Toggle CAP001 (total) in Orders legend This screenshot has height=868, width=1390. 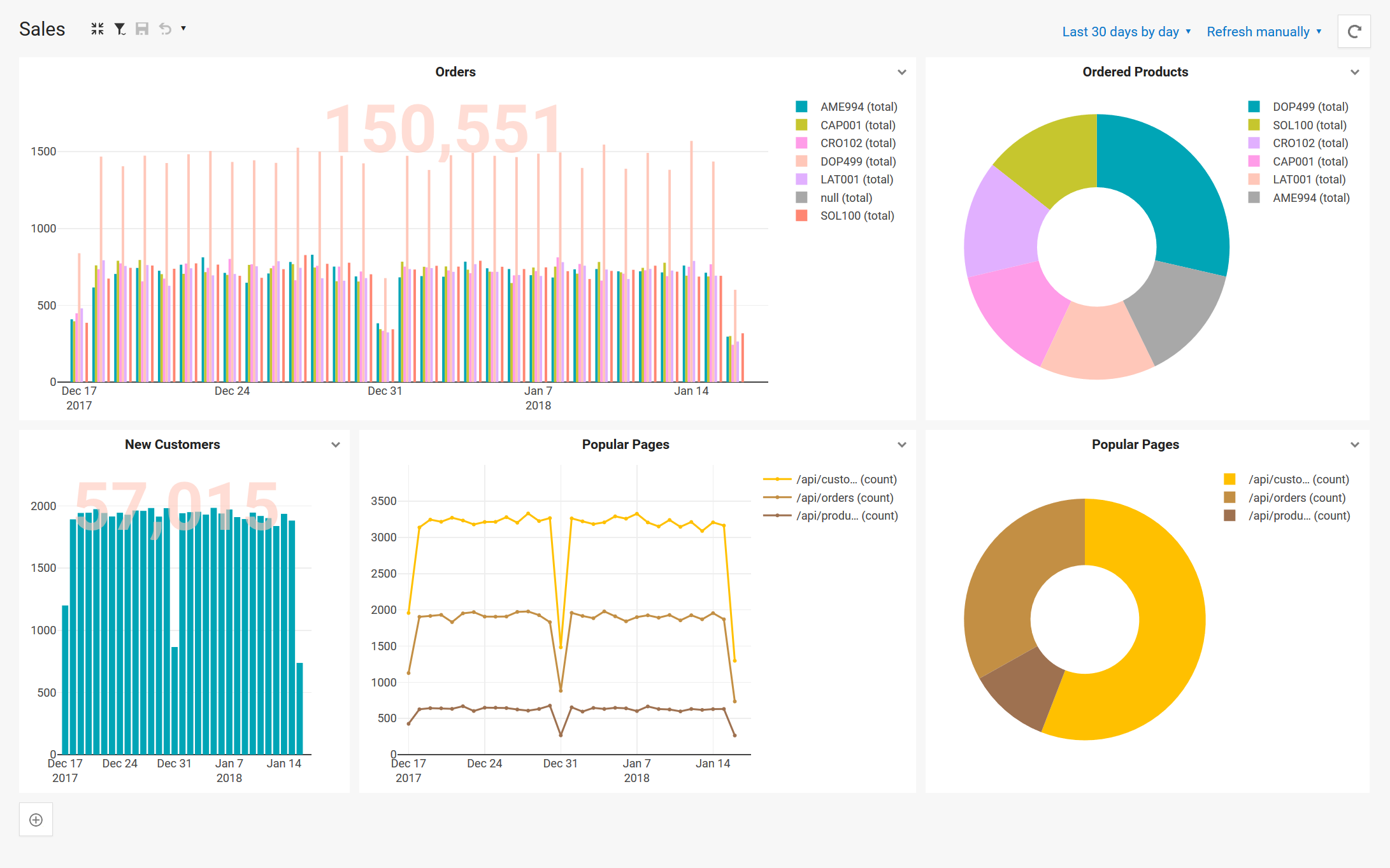click(x=845, y=125)
